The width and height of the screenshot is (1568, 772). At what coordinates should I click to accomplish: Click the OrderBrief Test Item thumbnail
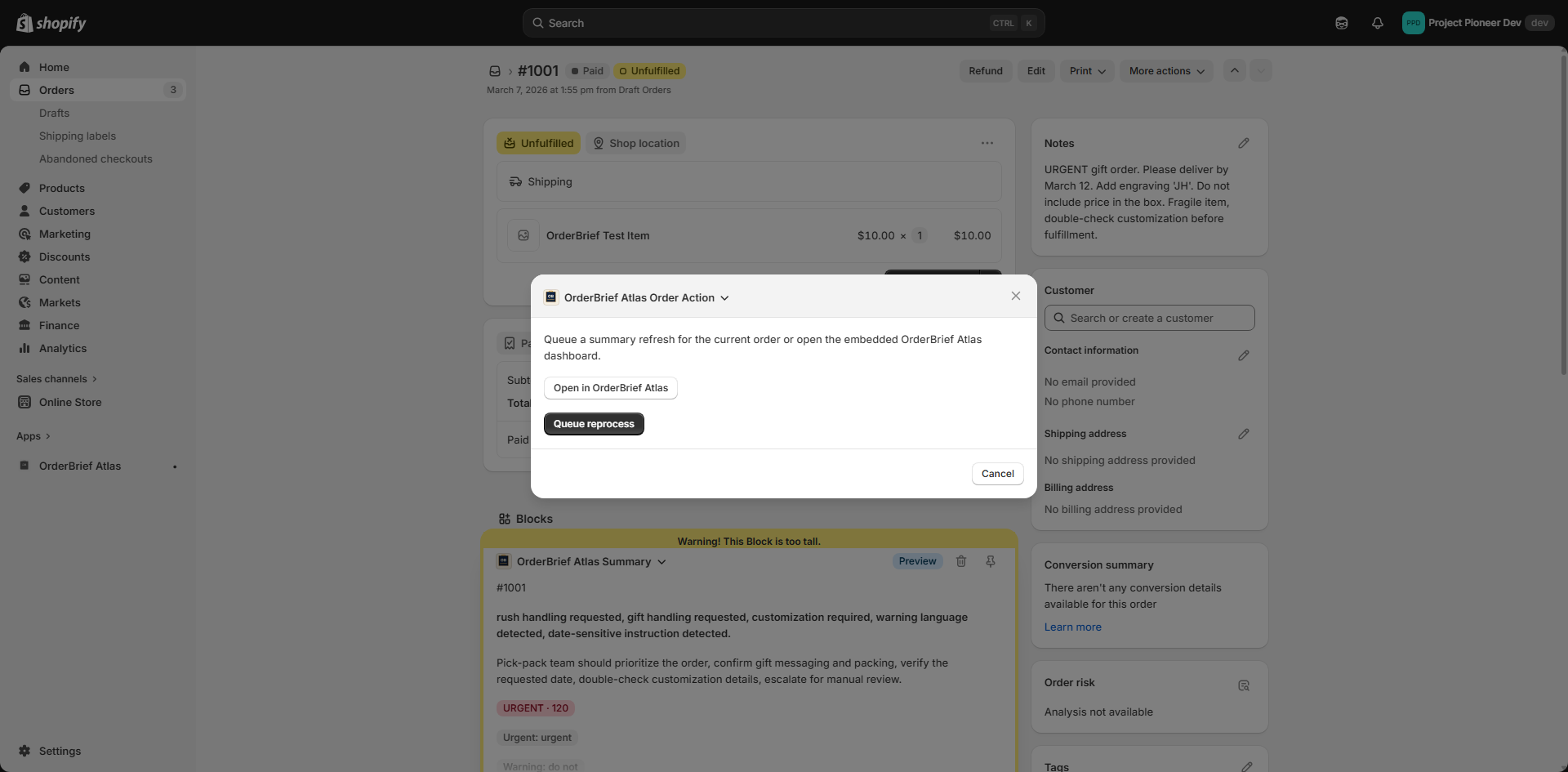click(x=523, y=235)
